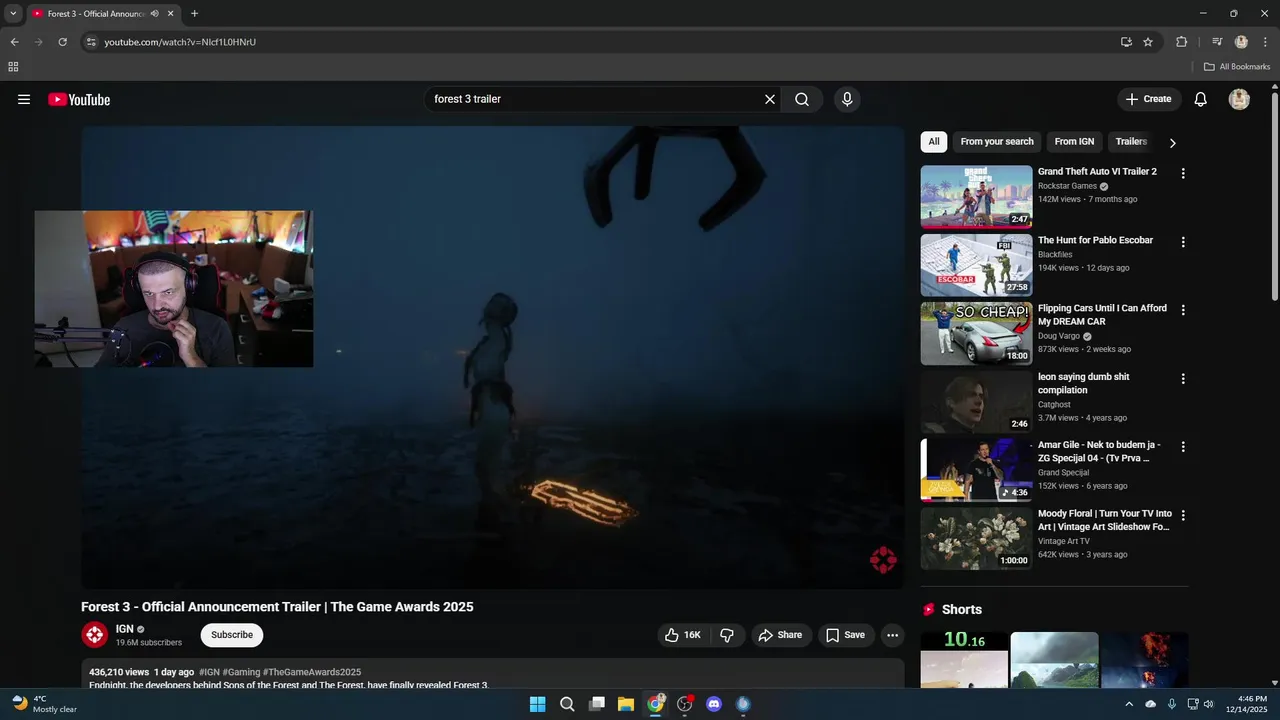Click the #TheGameAwards2025 hashtag

[x=312, y=672]
